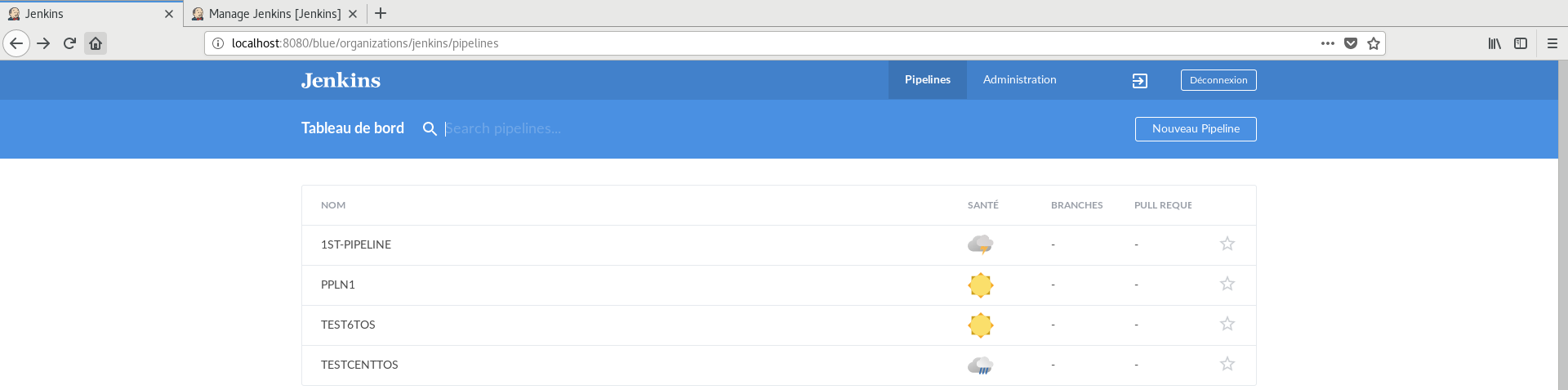Click the Nouveau Pipeline button
The width and height of the screenshot is (1568, 390).
coord(1195,129)
